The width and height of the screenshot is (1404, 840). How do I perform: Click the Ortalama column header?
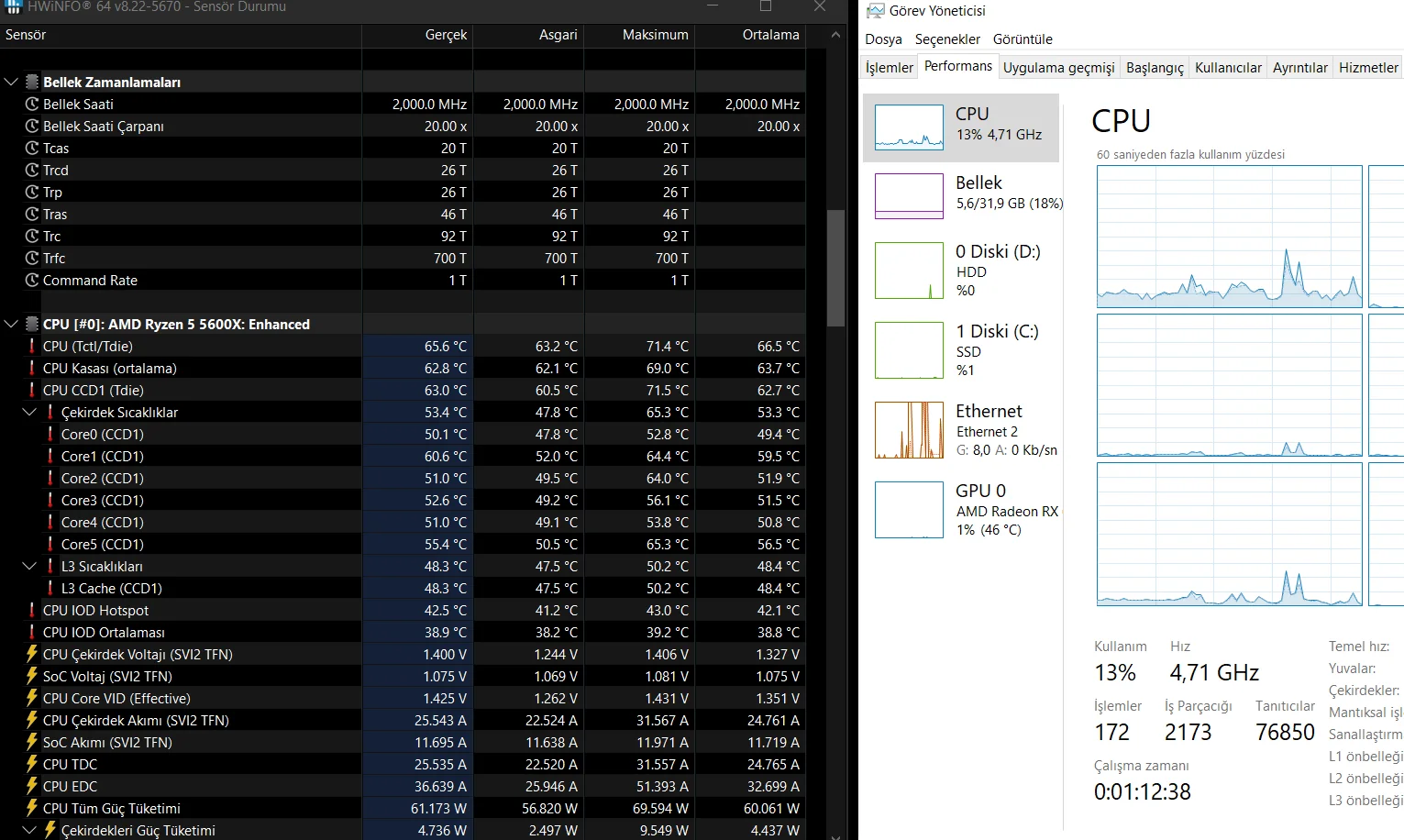(x=750, y=35)
